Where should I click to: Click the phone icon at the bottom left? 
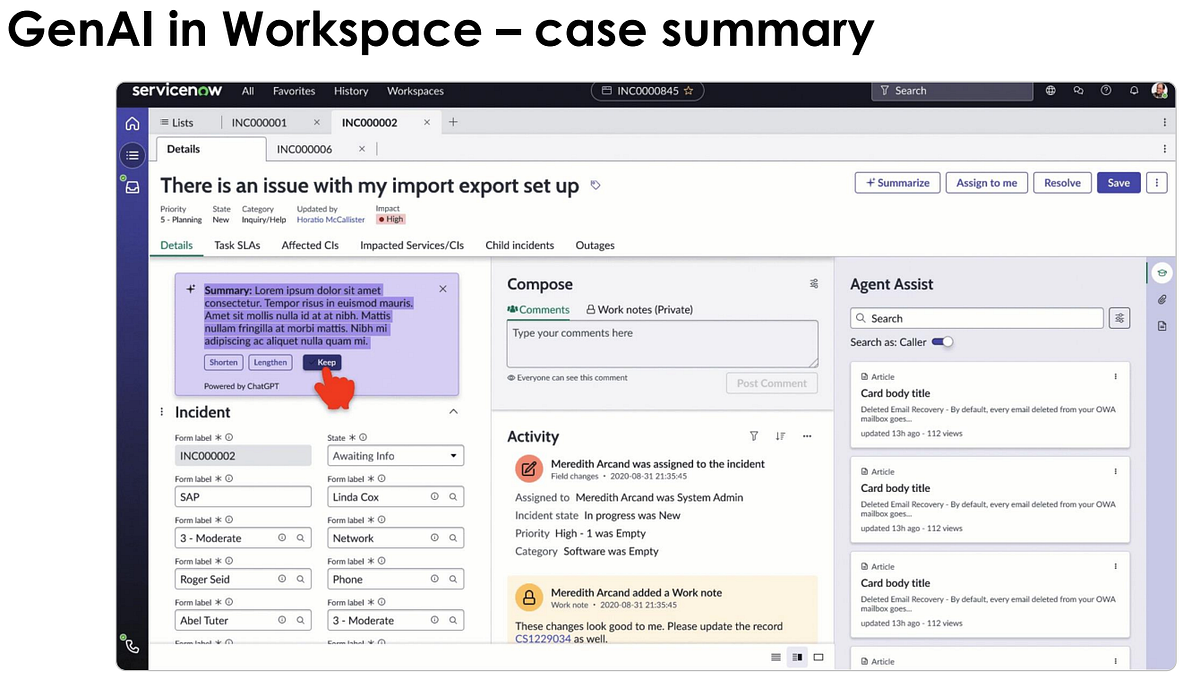(131, 645)
